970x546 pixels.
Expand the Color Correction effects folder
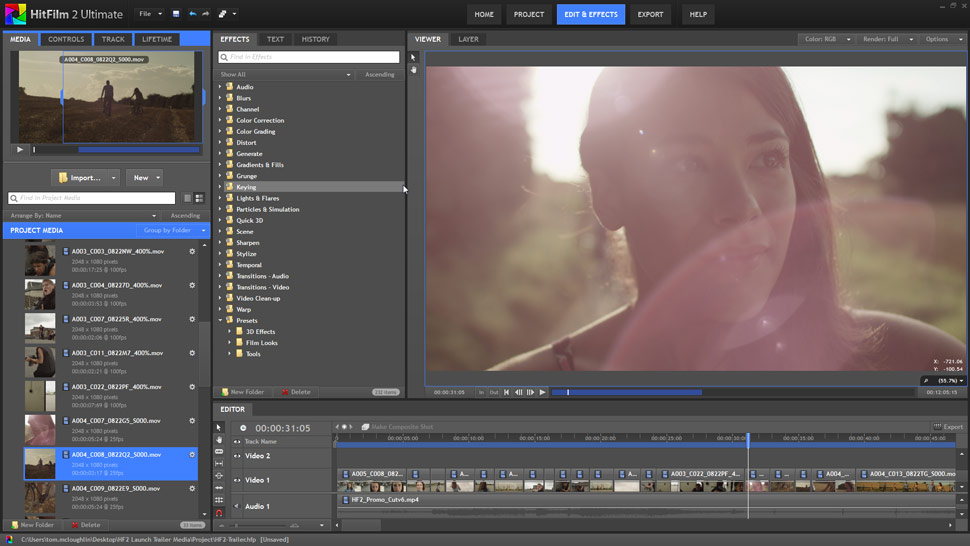click(x=220, y=120)
